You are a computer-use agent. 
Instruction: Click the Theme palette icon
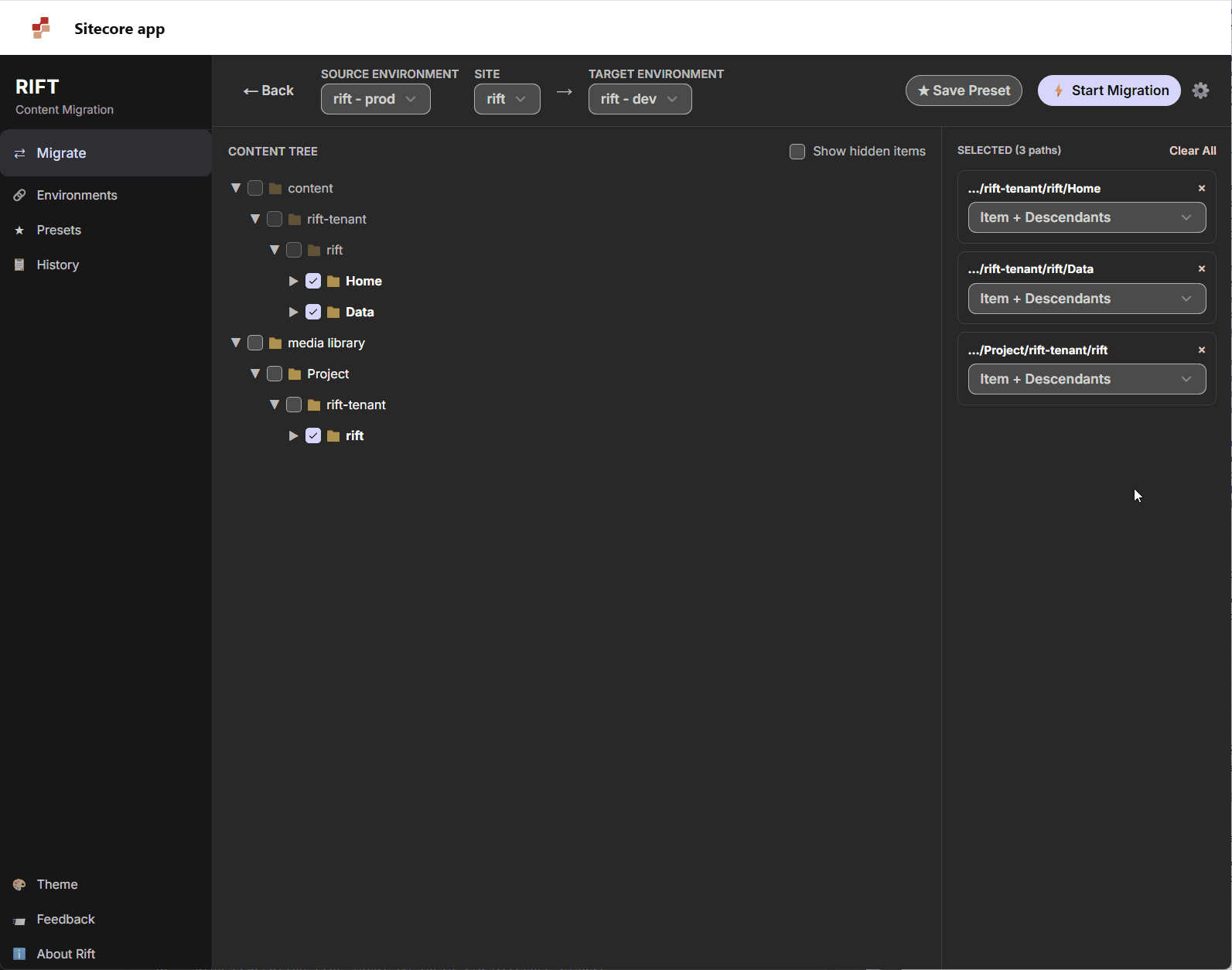(20, 884)
